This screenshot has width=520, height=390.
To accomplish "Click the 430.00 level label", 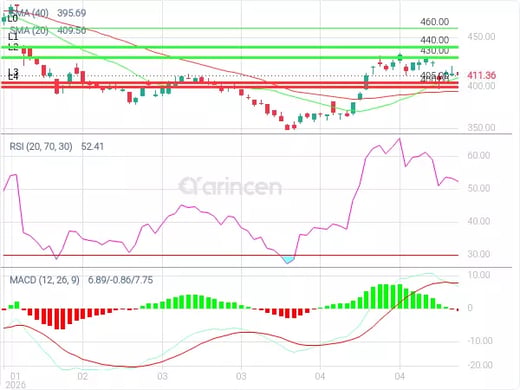I will point(434,51).
